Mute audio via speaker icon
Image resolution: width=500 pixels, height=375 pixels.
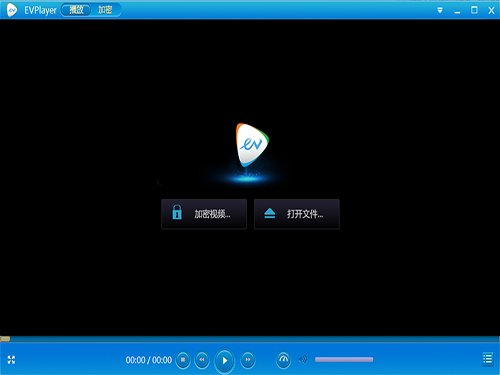[x=303, y=359]
